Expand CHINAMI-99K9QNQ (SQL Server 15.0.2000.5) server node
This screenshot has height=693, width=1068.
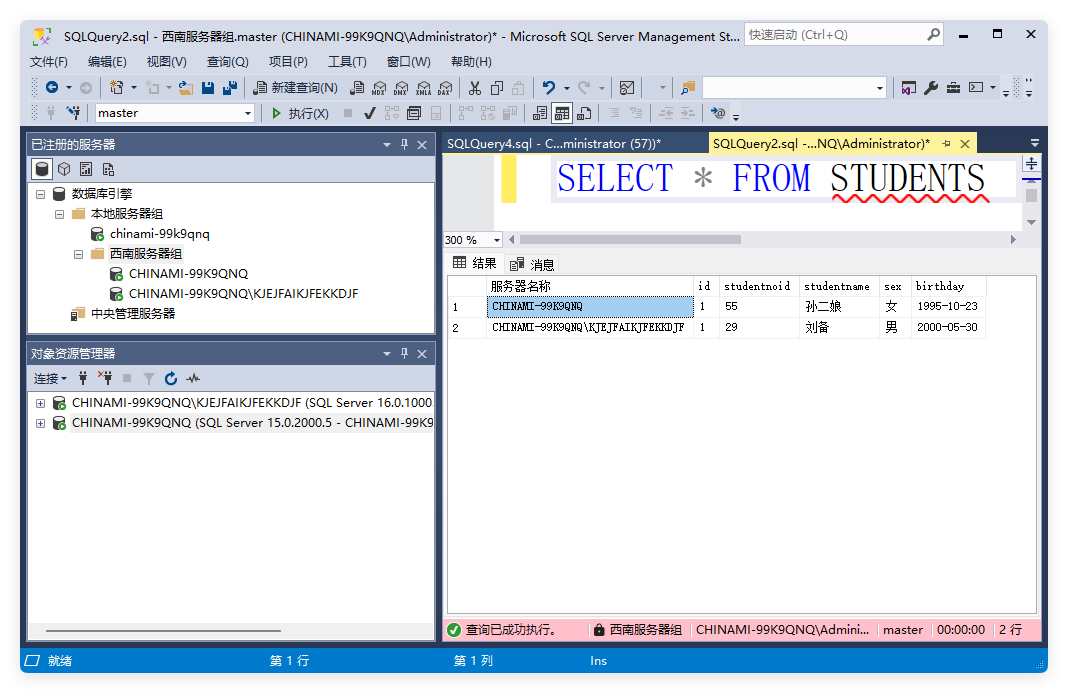(40, 424)
